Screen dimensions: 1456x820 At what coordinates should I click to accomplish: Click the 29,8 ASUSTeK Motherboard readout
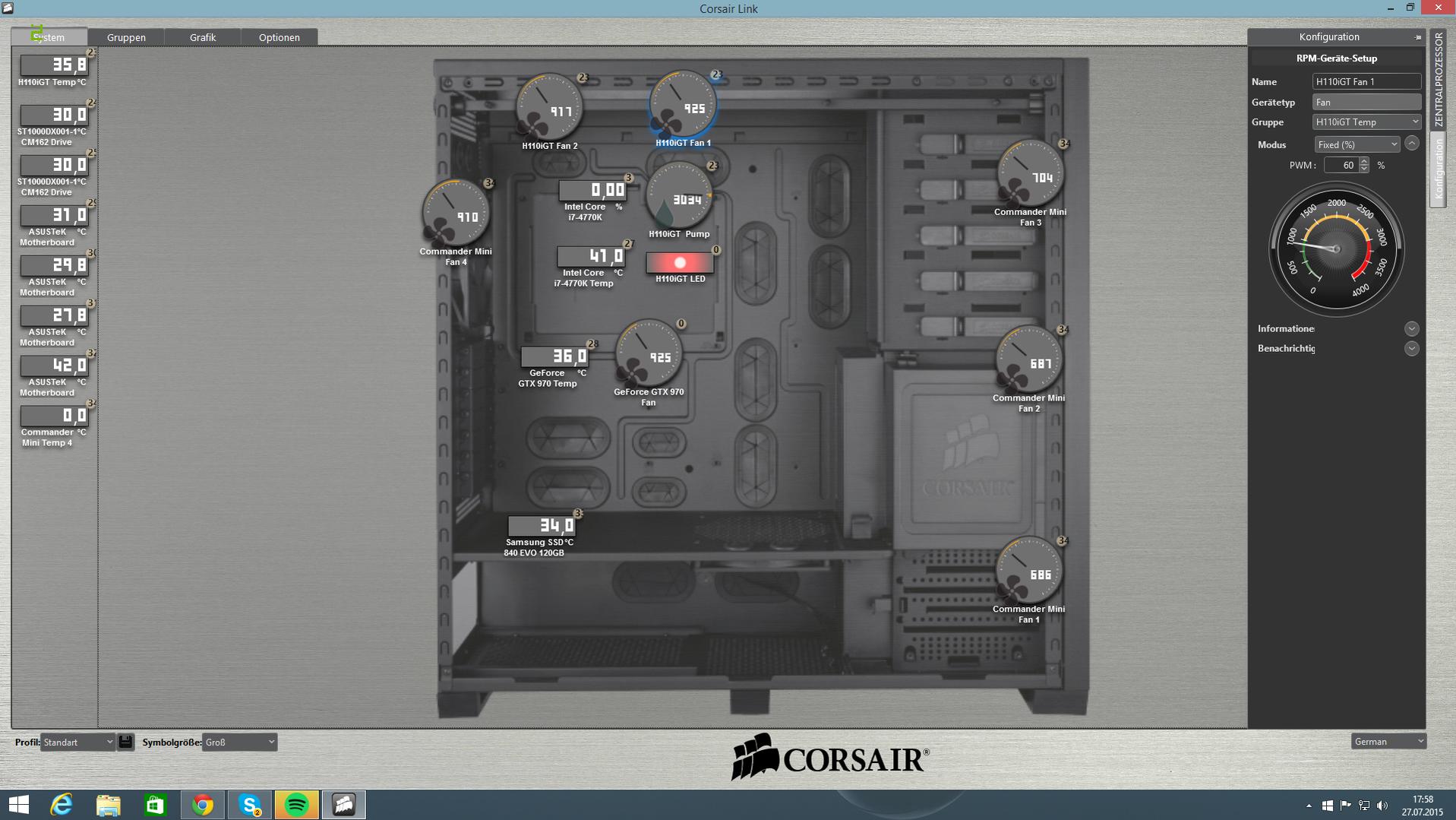pos(55,265)
